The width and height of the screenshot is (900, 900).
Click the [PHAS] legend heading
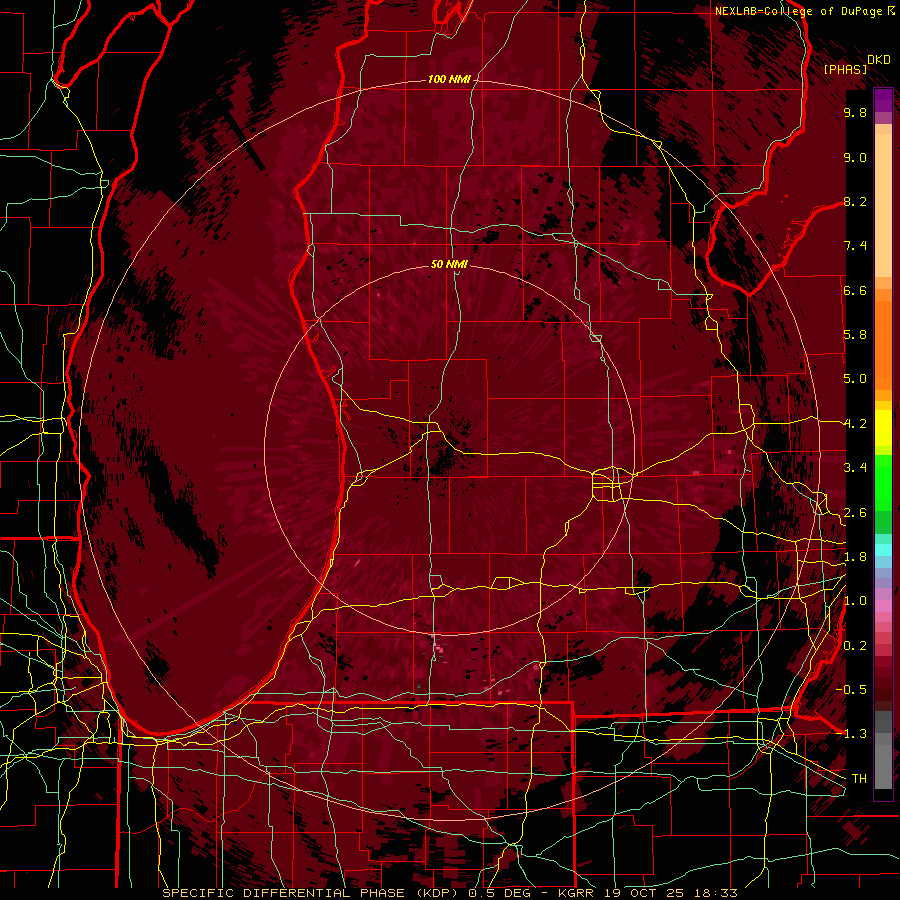pyautogui.click(x=845, y=69)
